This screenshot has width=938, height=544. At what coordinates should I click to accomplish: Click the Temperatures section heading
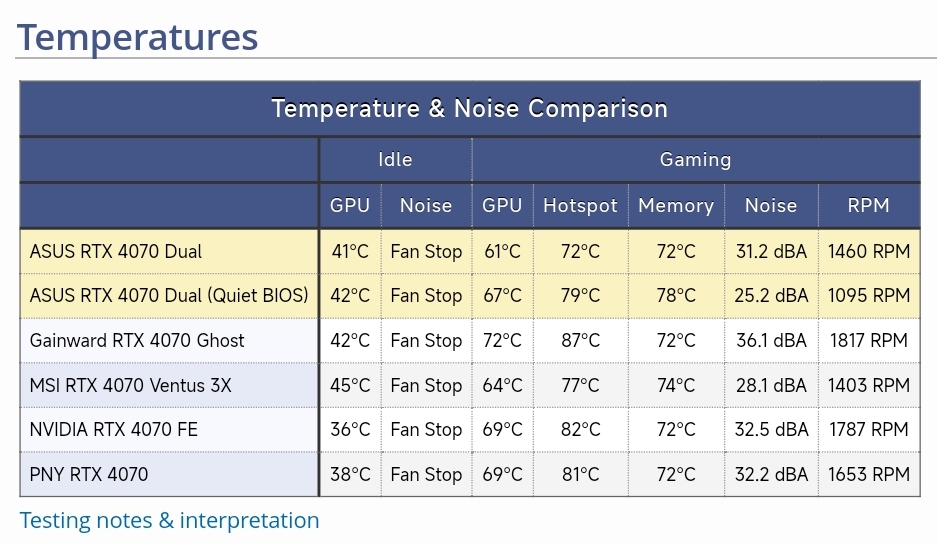coord(138,36)
